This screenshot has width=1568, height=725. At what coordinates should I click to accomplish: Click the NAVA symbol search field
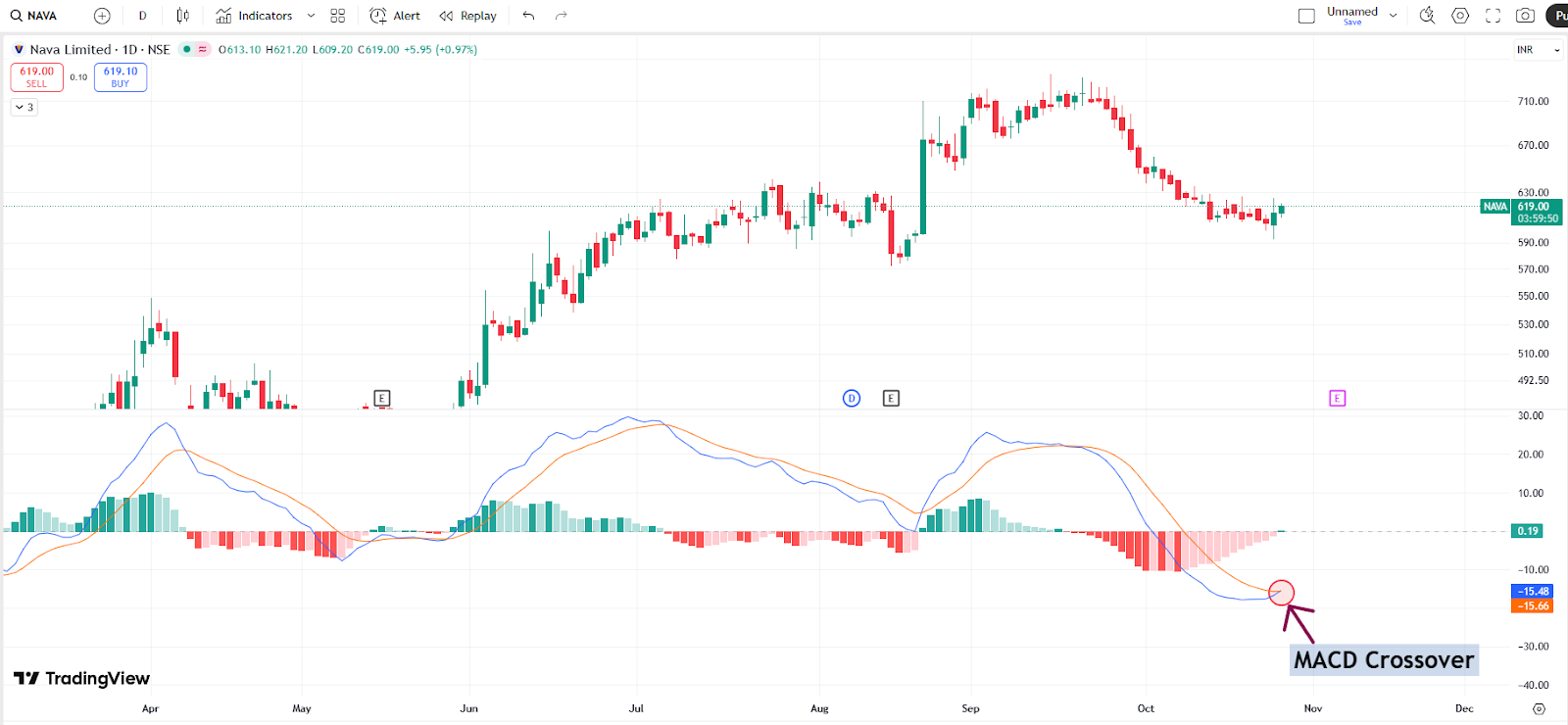tap(35, 16)
